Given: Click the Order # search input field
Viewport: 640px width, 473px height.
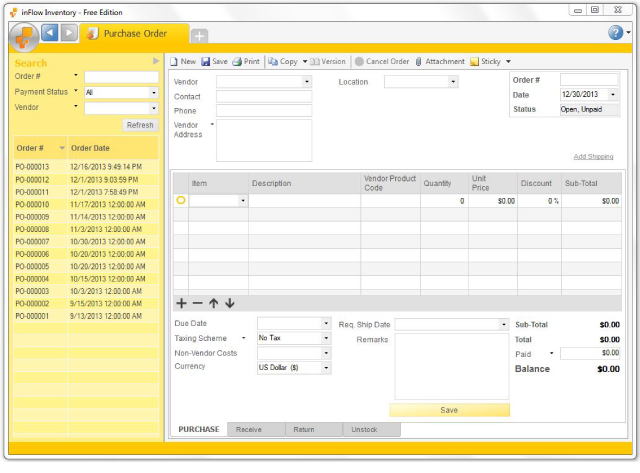Looking at the screenshot, I should pyautogui.click(x=121, y=77).
